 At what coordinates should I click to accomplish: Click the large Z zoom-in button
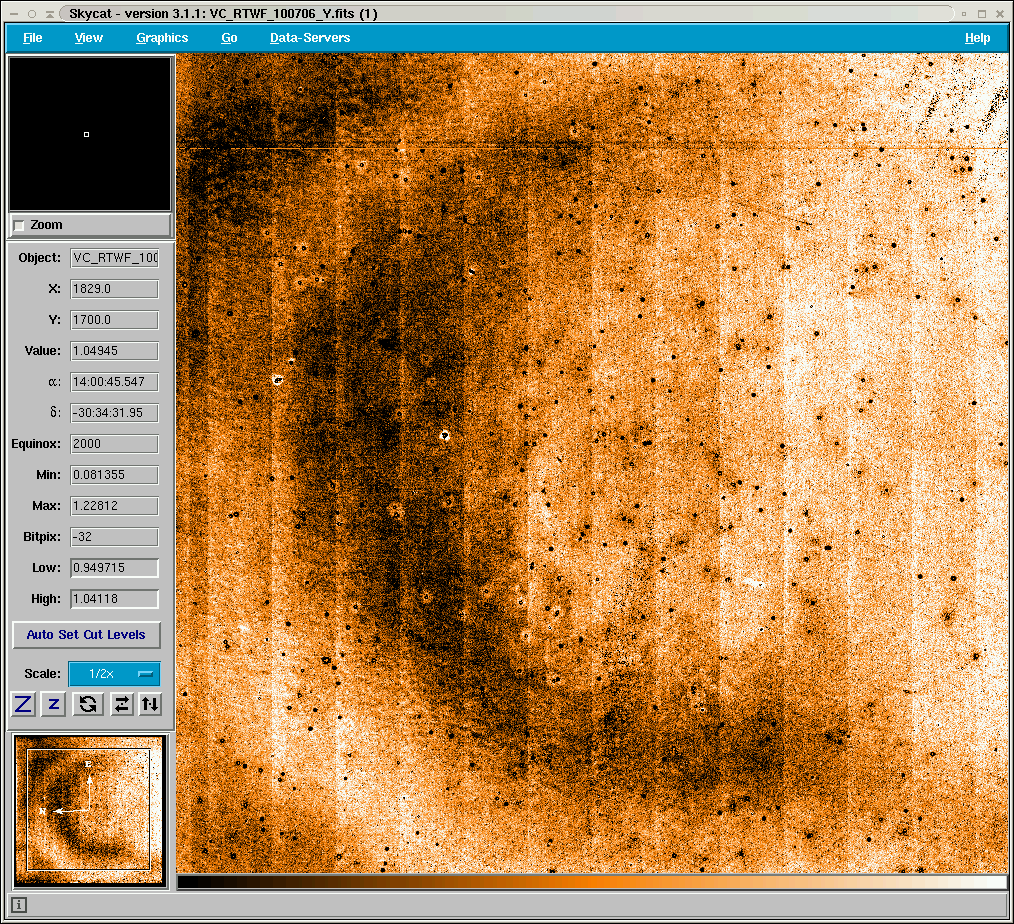[x=24, y=704]
